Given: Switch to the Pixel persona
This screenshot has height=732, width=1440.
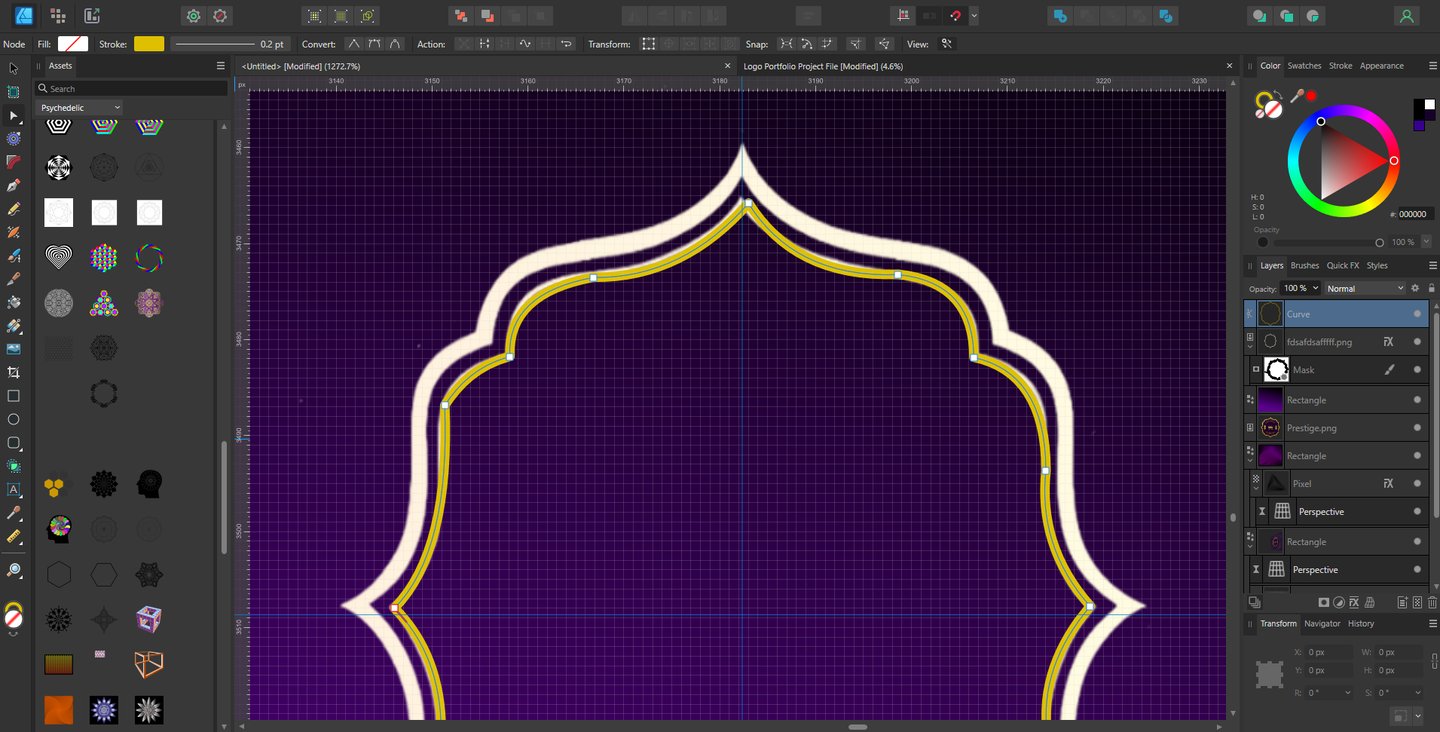Looking at the screenshot, I should (58, 16).
